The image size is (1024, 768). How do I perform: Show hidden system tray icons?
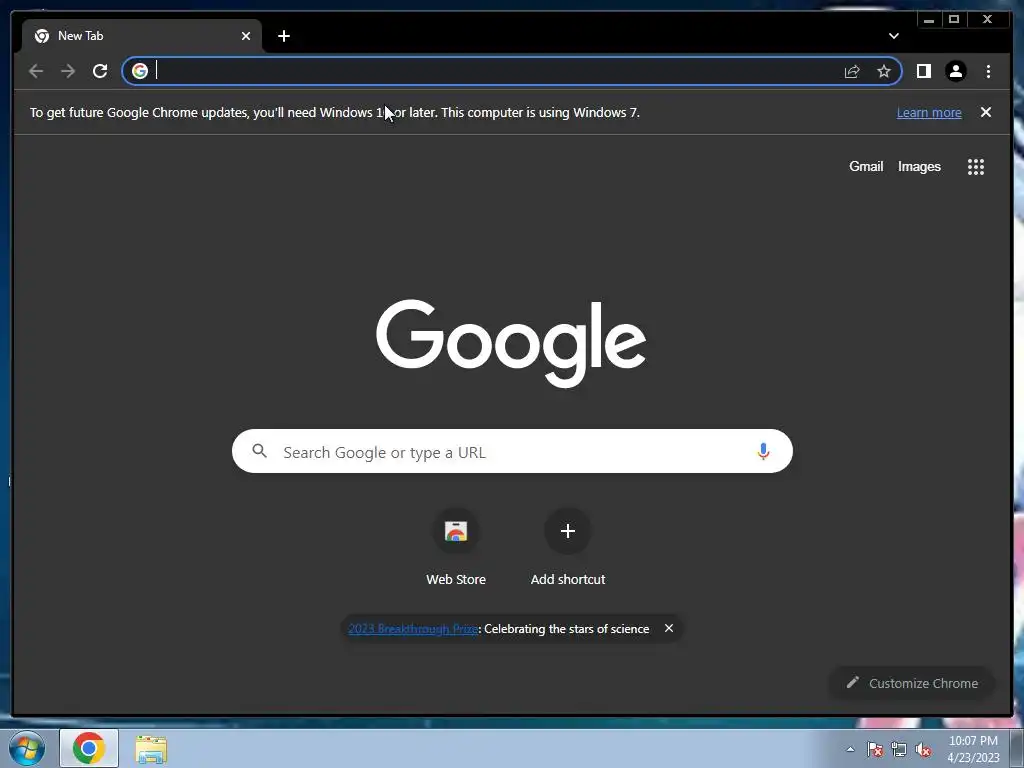click(x=850, y=749)
